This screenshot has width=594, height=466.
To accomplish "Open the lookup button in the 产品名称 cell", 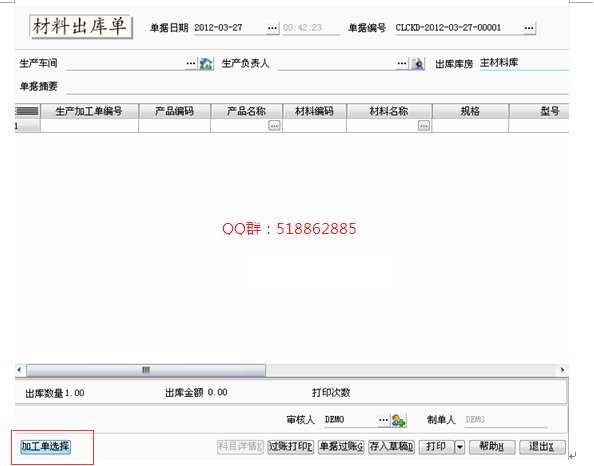I will [274, 125].
